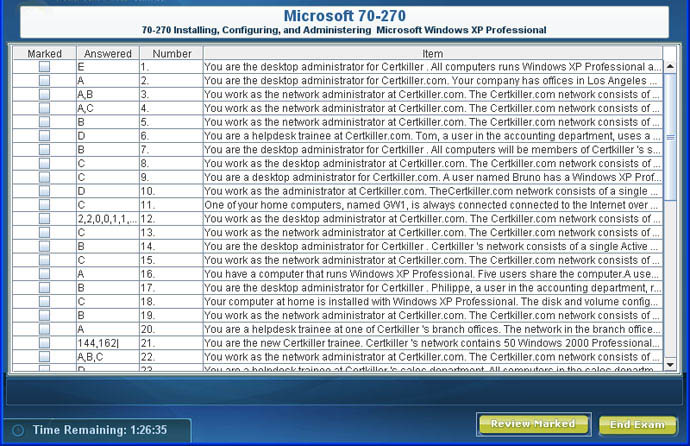Click the End Exam button
The height and width of the screenshot is (446, 690).
(638, 425)
